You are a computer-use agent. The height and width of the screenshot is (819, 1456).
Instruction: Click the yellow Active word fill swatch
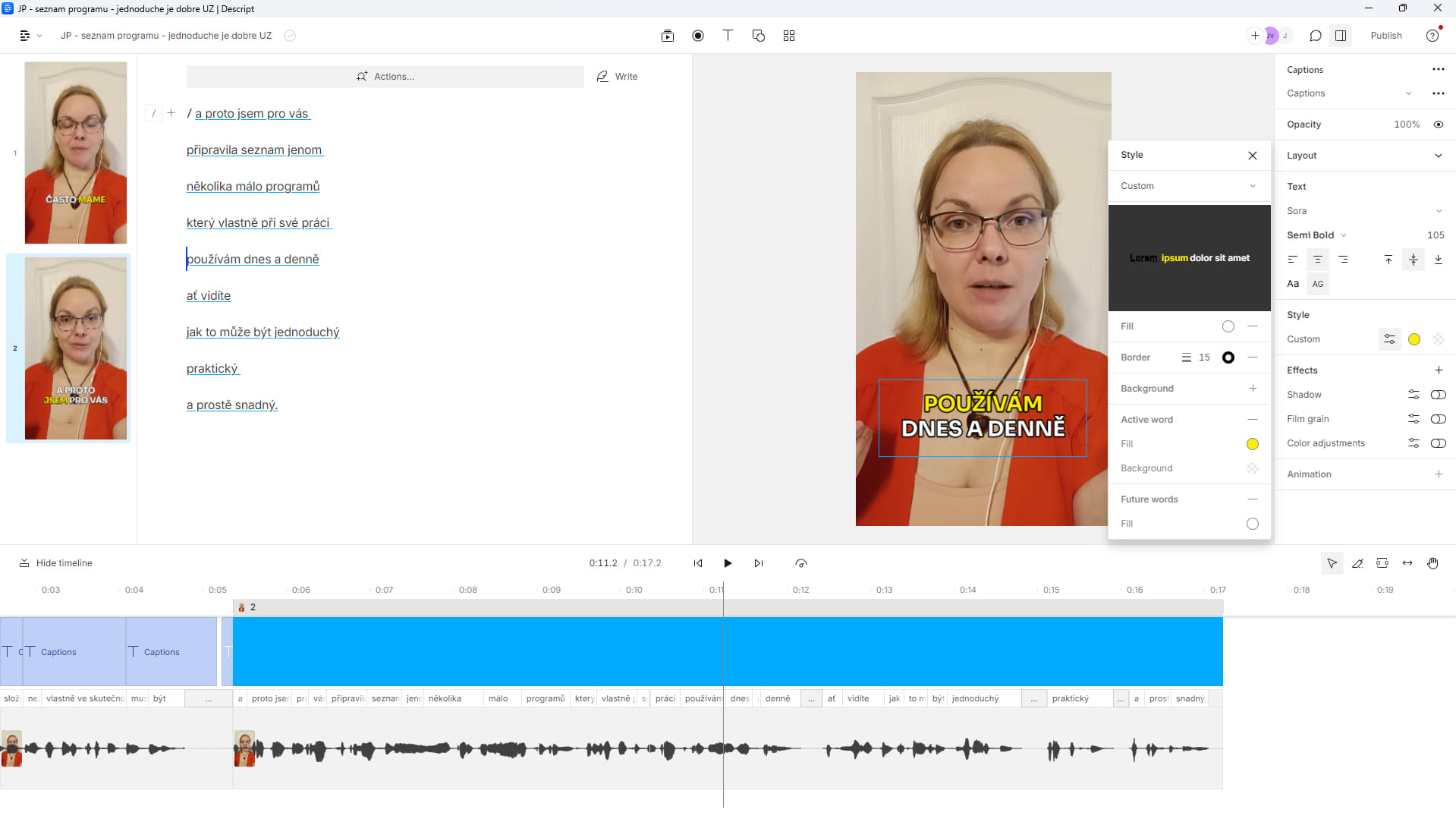[1252, 444]
